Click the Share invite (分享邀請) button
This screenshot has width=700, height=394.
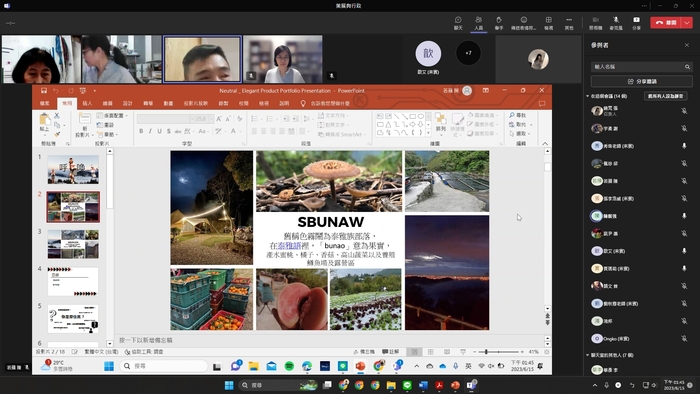pos(642,82)
